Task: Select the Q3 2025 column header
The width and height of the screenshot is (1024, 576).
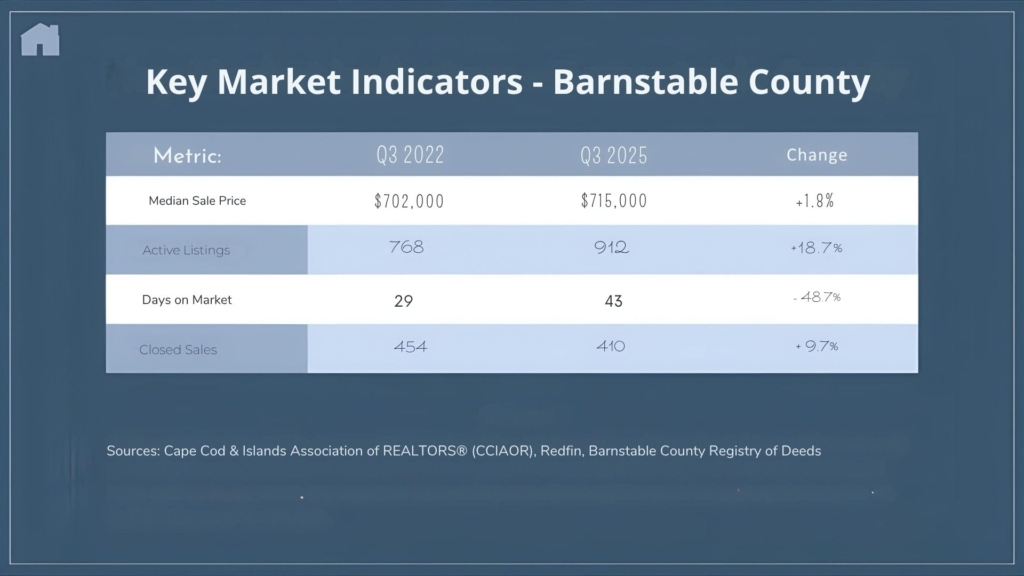Action: 614,156
